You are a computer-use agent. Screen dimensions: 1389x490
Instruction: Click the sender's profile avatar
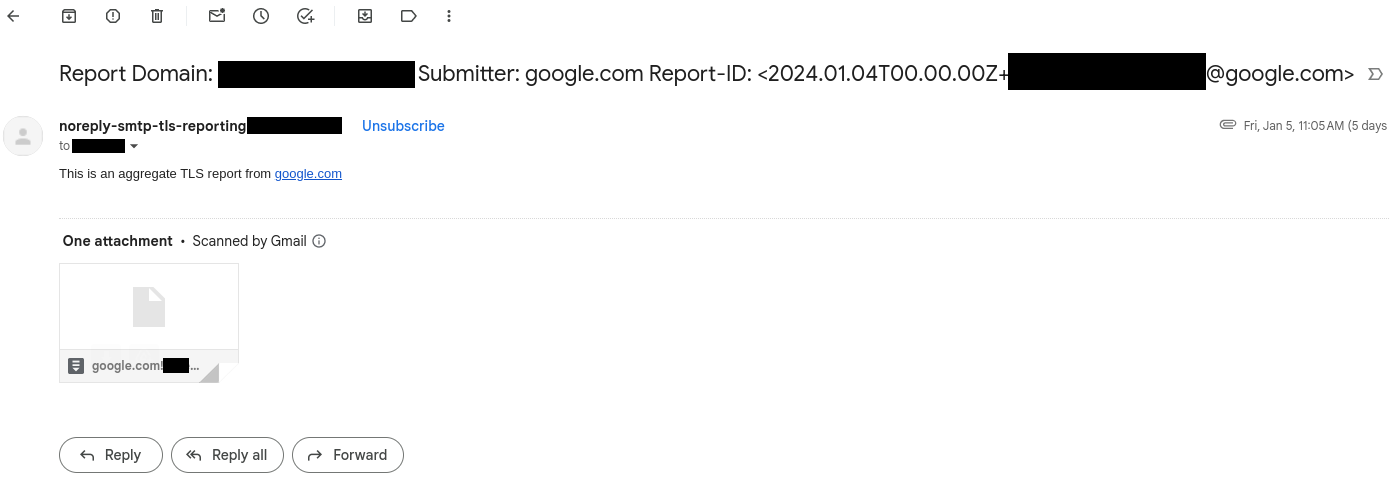coord(23,136)
